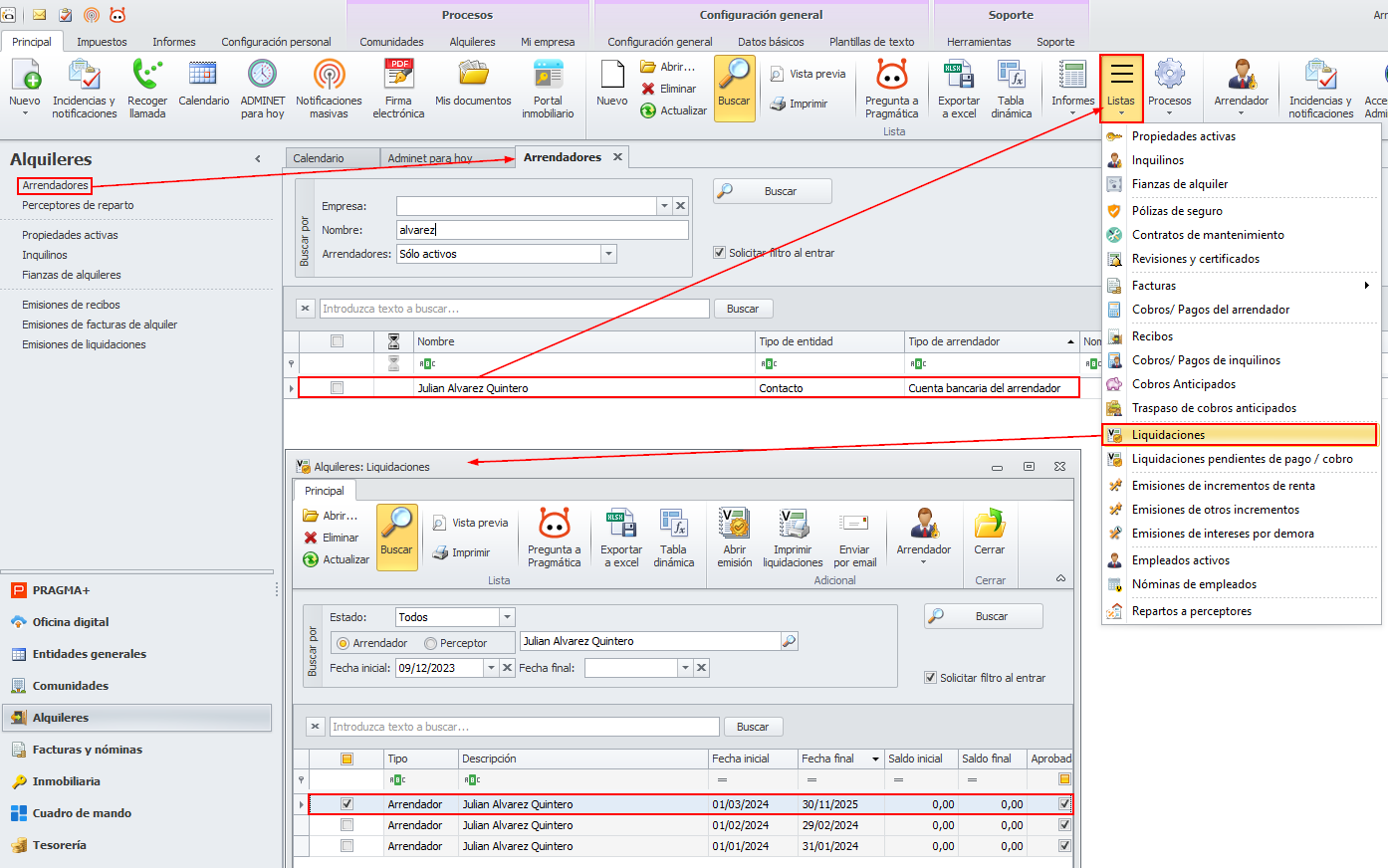
Task: Select the Perceptor radio button
Action: click(x=431, y=644)
